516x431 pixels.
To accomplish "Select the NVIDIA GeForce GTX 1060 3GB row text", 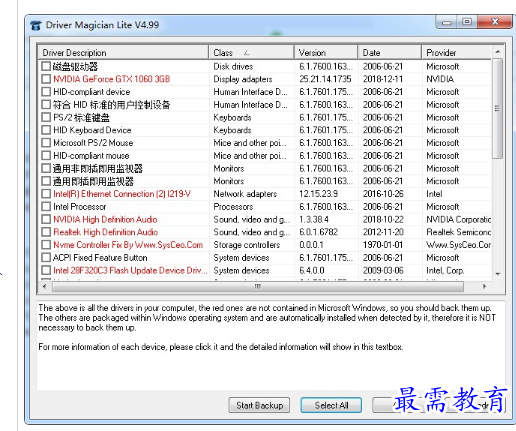I will point(112,79).
